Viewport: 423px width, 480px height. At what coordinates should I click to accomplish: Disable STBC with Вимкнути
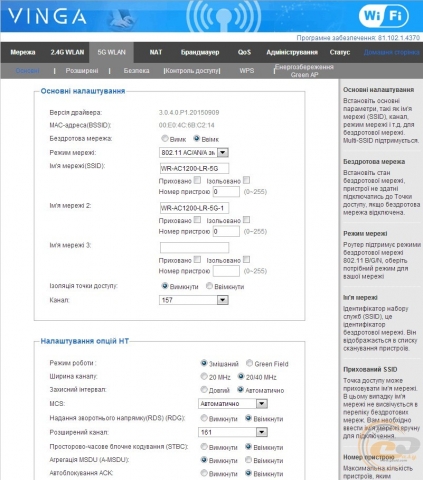click(x=204, y=447)
